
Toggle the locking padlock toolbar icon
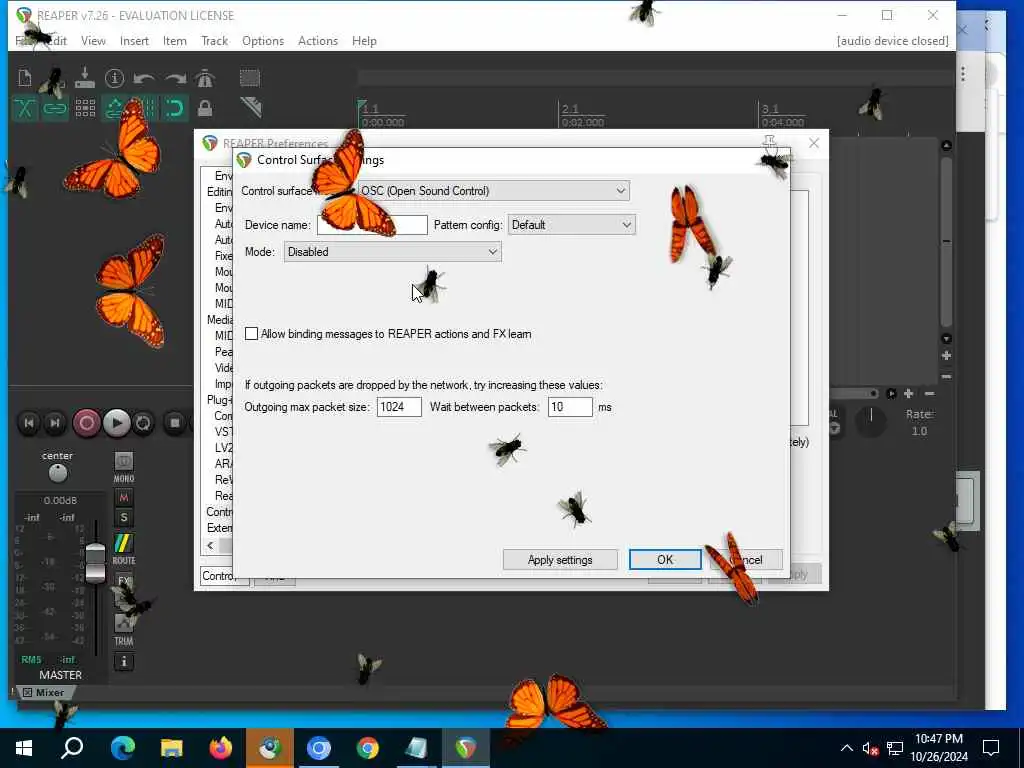pyautogui.click(x=205, y=108)
